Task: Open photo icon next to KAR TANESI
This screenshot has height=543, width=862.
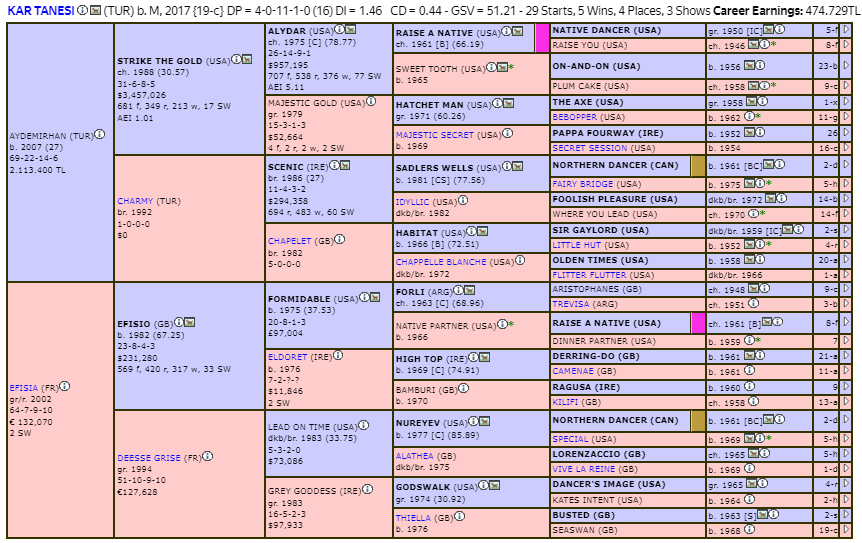Action: (95, 10)
